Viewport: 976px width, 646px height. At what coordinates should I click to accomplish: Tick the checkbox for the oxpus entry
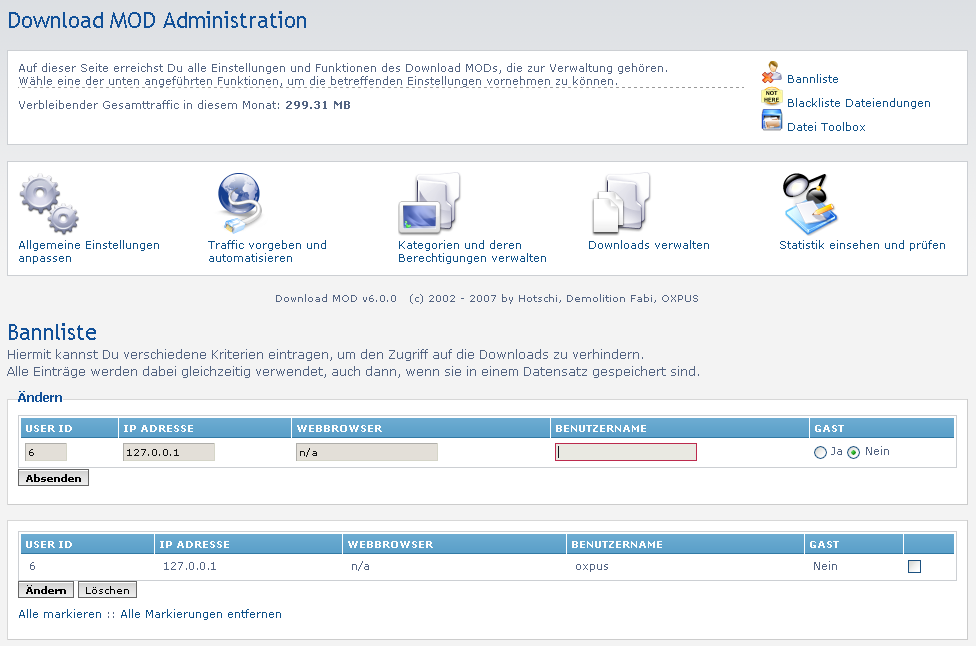pyautogui.click(x=914, y=567)
